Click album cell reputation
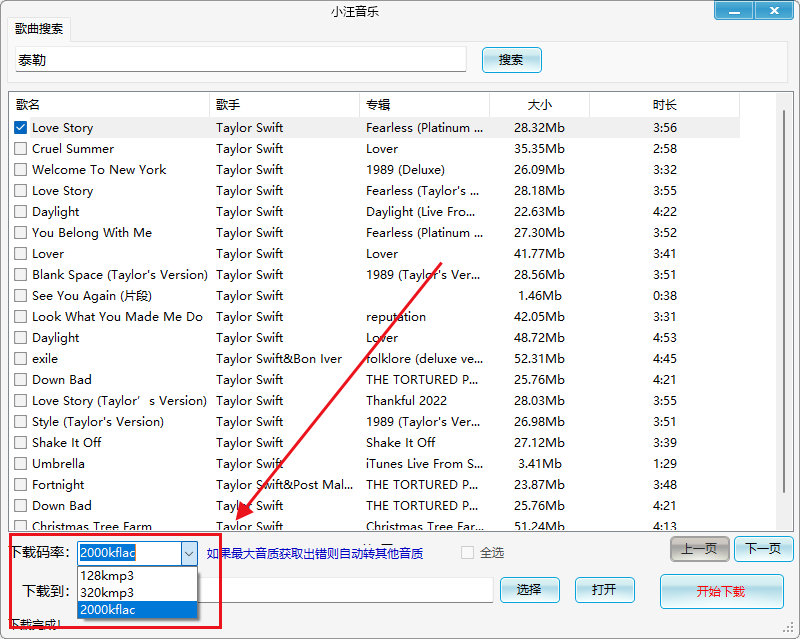The height and width of the screenshot is (639, 800). [x=396, y=317]
